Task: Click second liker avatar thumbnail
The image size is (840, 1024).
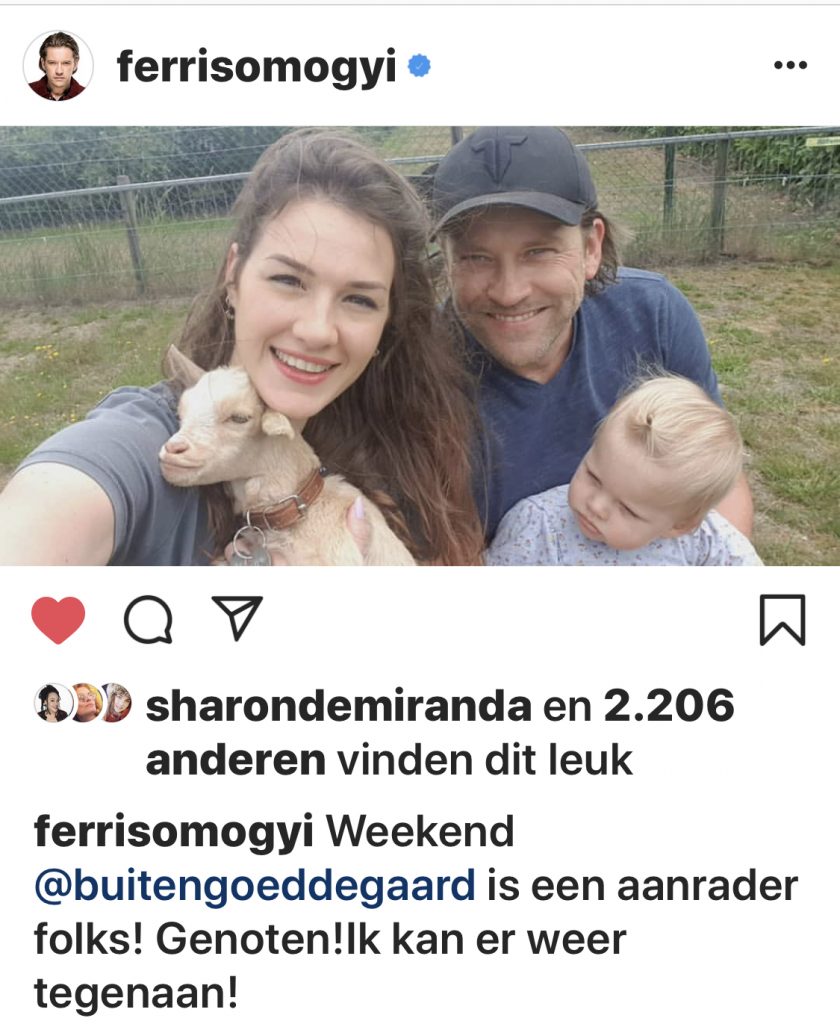Action: point(86,703)
